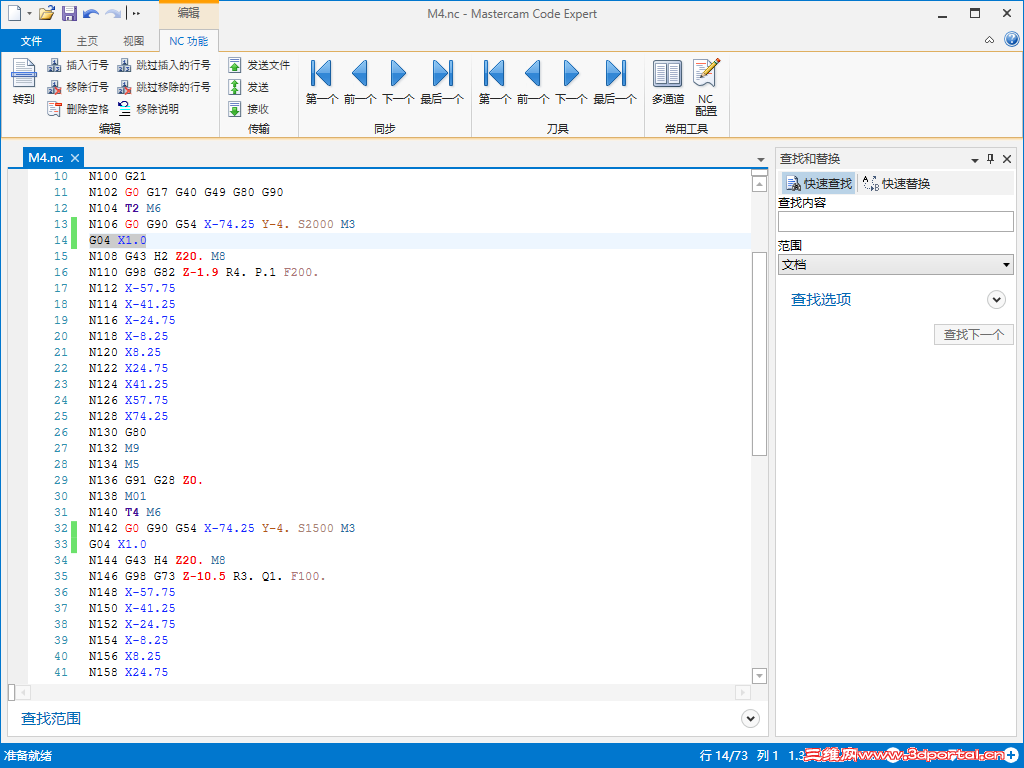
Task: Click 发送文件 send file
Action: coord(259,65)
